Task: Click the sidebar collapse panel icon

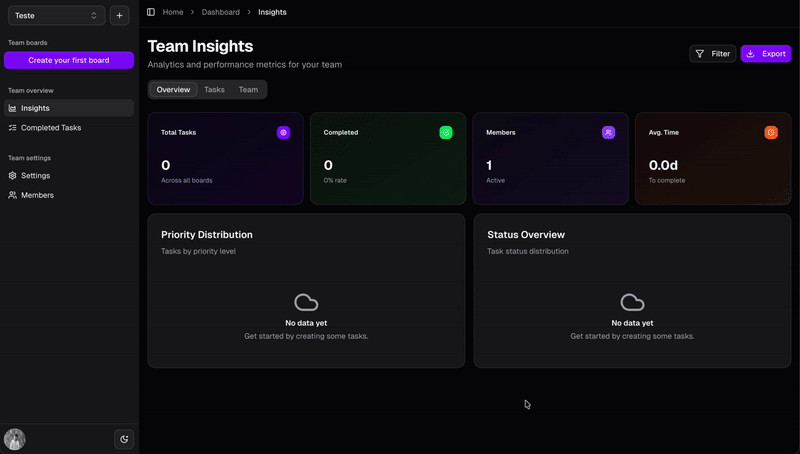Action: (151, 12)
